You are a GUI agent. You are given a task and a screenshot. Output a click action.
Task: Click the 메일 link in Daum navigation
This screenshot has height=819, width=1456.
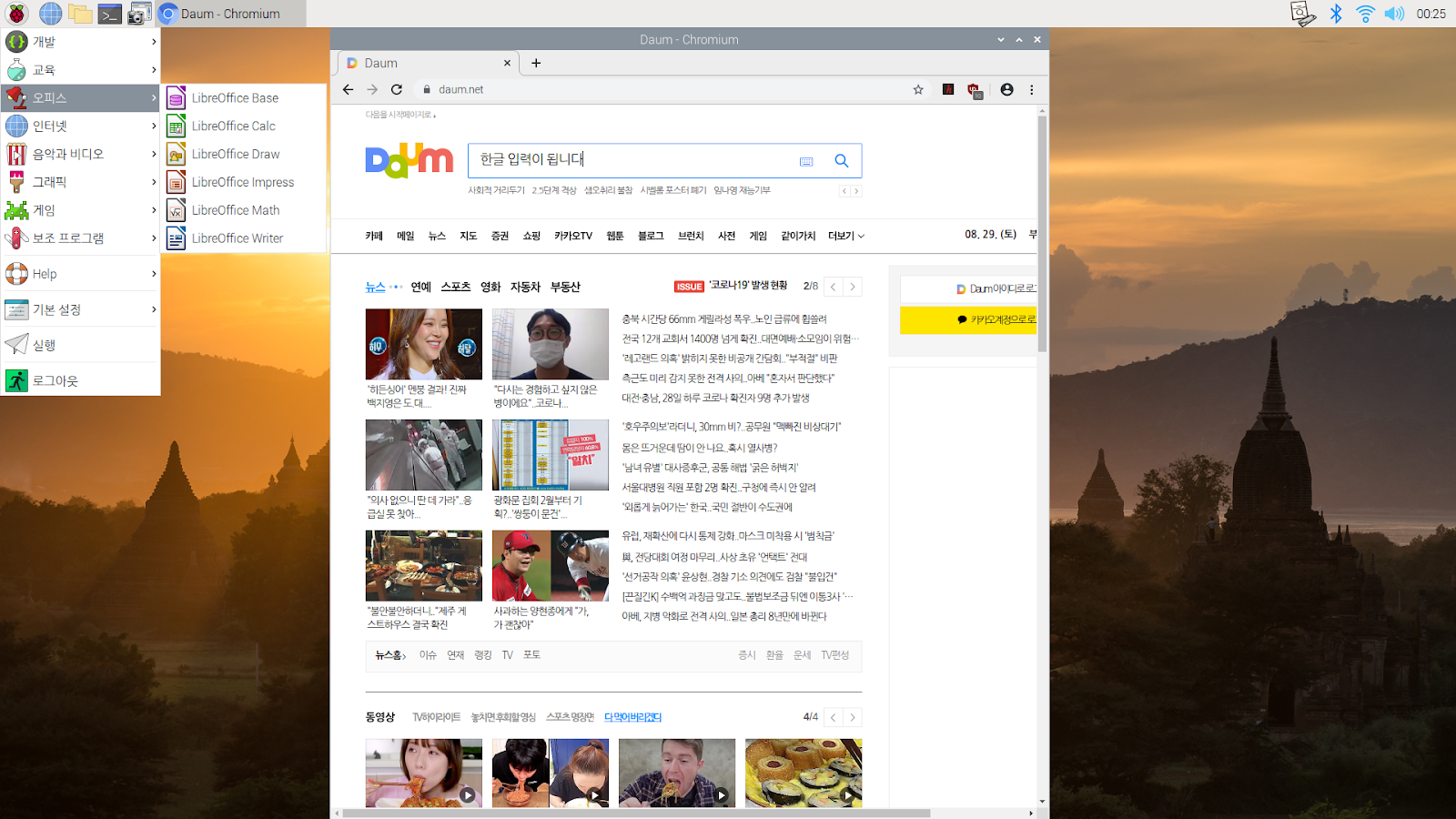tap(406, 236)
